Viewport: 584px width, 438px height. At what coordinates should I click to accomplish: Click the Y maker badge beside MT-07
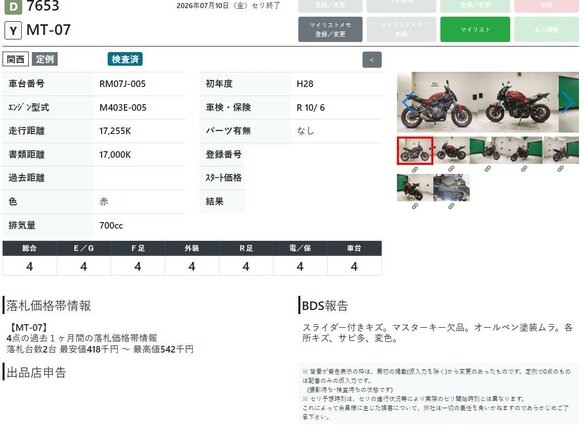[13, 31]
